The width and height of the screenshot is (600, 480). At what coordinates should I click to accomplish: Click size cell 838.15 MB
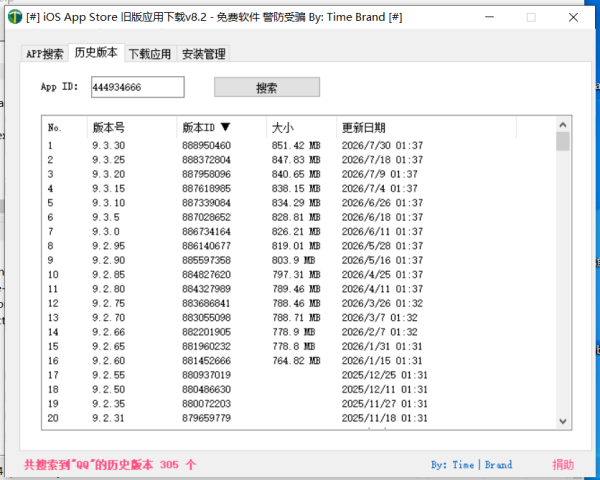296,188
